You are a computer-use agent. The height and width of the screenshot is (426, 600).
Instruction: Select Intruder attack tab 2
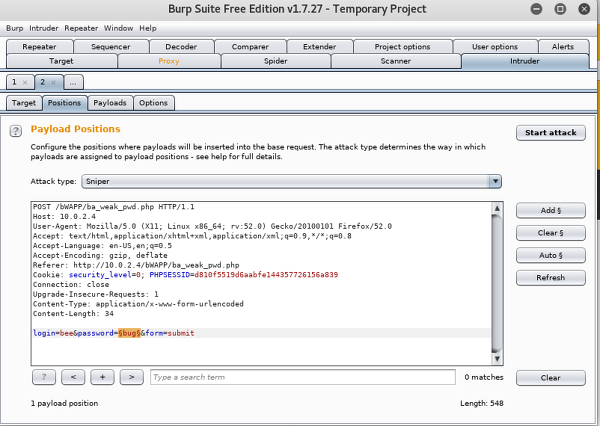tap(43, 82)
